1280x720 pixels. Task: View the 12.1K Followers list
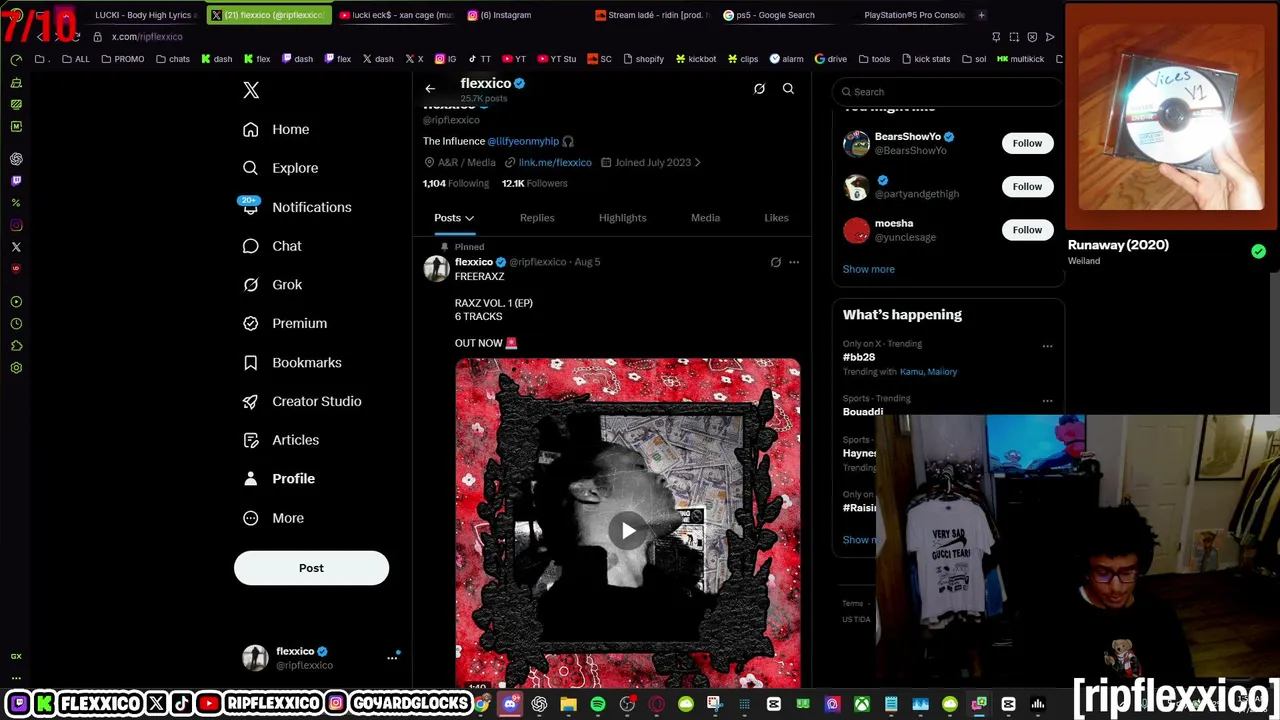[534, 183]
